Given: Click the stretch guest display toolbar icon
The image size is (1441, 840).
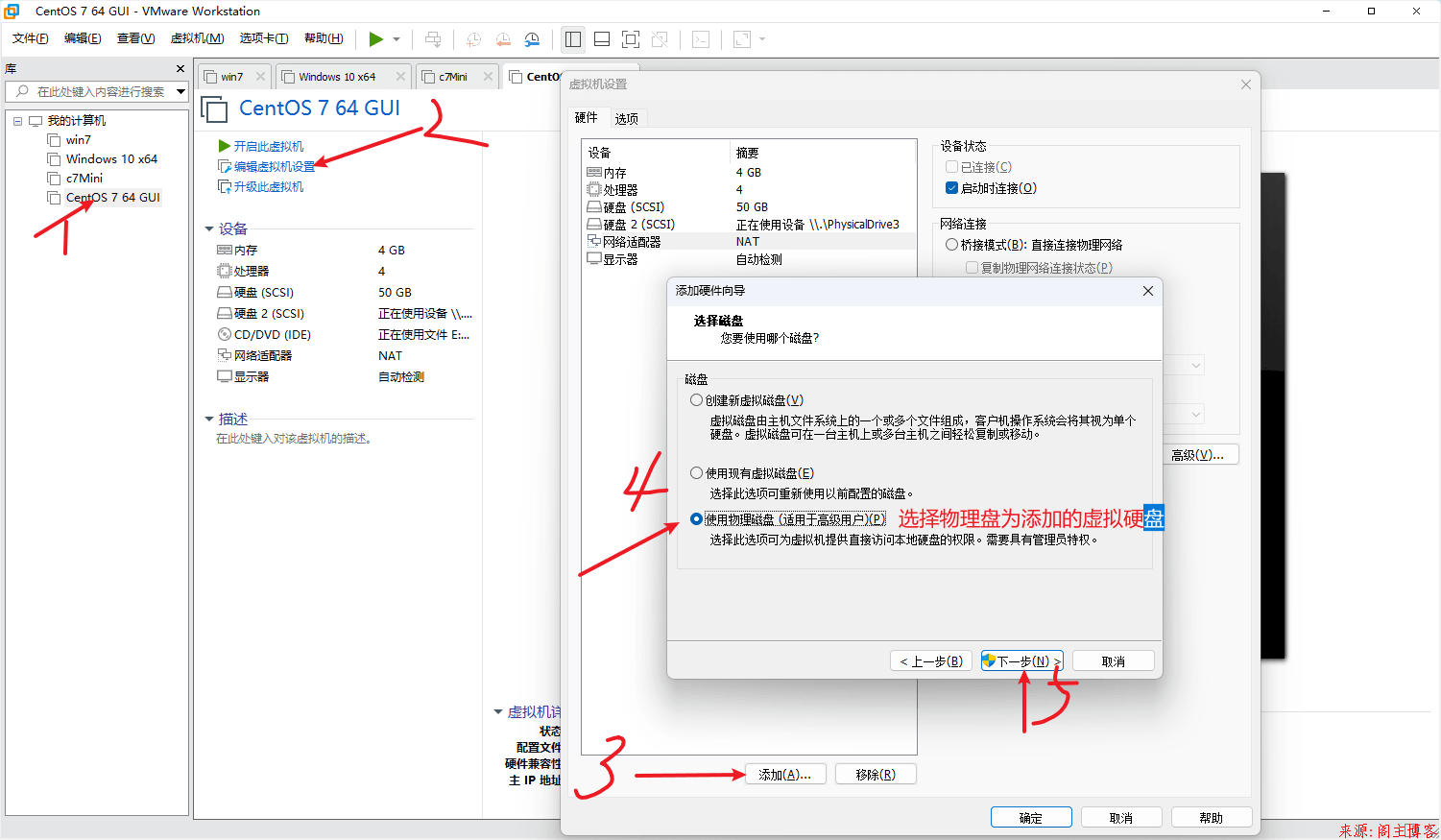Looking at the screenshot, I should pos(741,39).
